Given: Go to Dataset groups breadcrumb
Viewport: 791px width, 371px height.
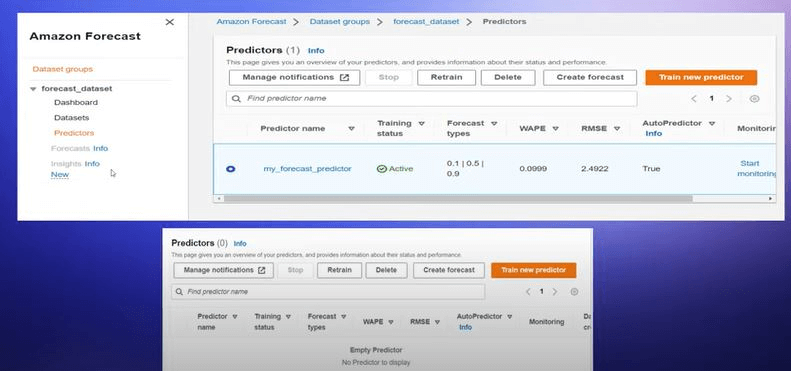Looking at the screenshot, I should click(340, 22).
